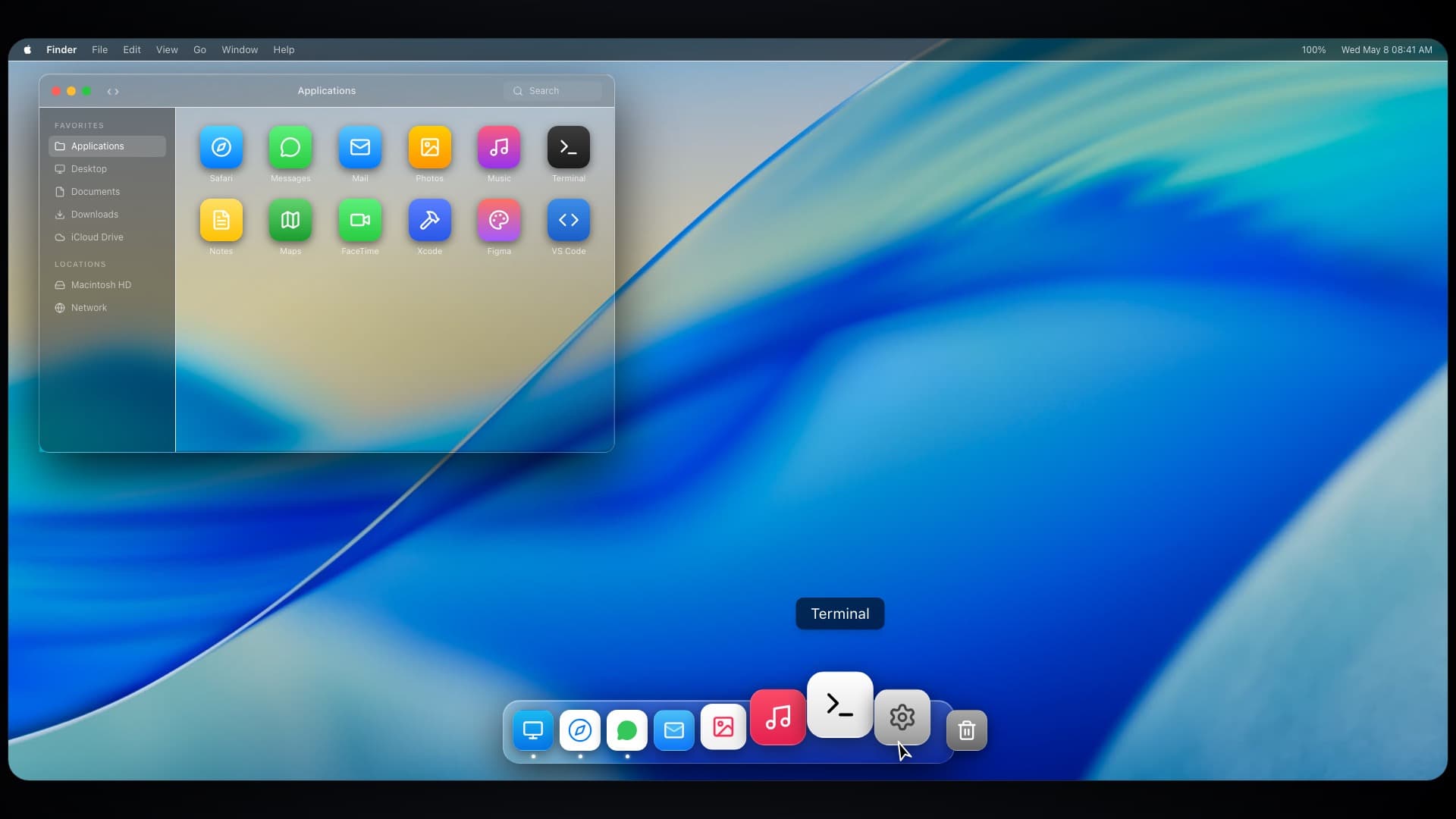The height and width of the screenshot is (819, 1456).
Task: Close the Applications Finder window
Action: 56,91
